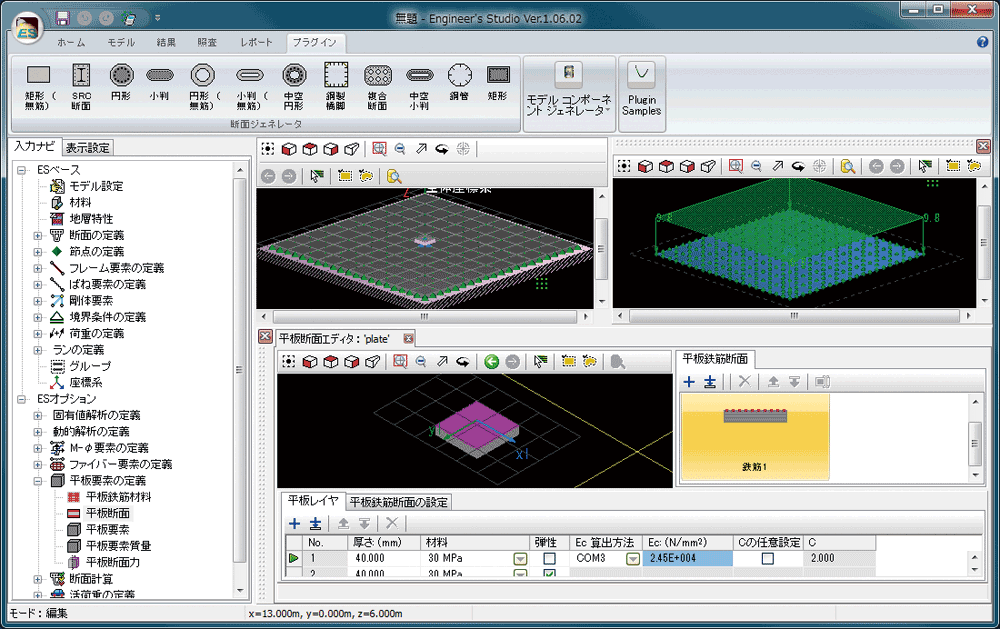Click zoom out icon in right view toolbar
This screenshot has height=629, width=1000.
(756, 166)
